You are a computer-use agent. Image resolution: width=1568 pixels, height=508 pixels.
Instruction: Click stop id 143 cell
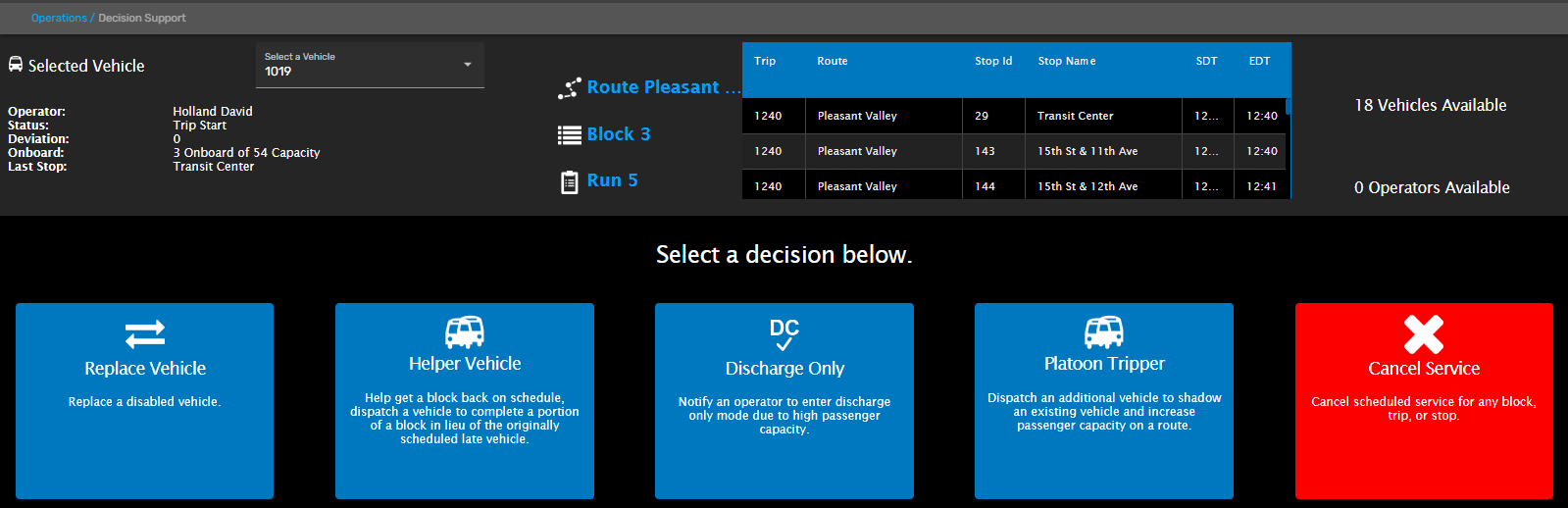(993, 151)
